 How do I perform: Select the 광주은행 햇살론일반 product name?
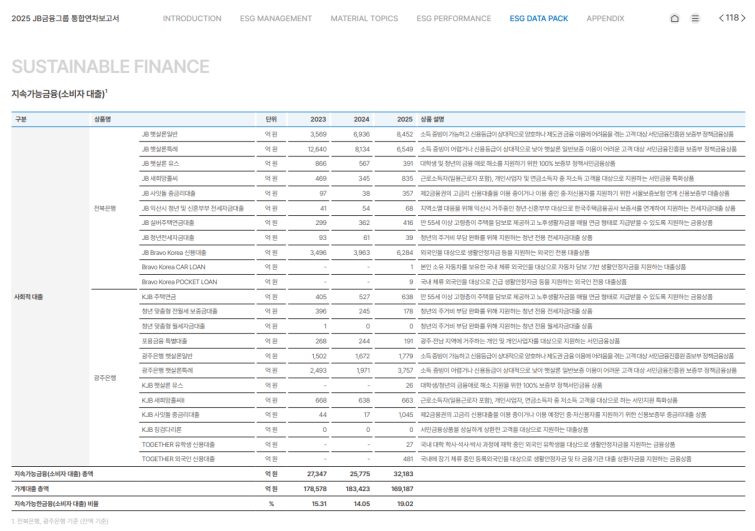pos(167,356)
